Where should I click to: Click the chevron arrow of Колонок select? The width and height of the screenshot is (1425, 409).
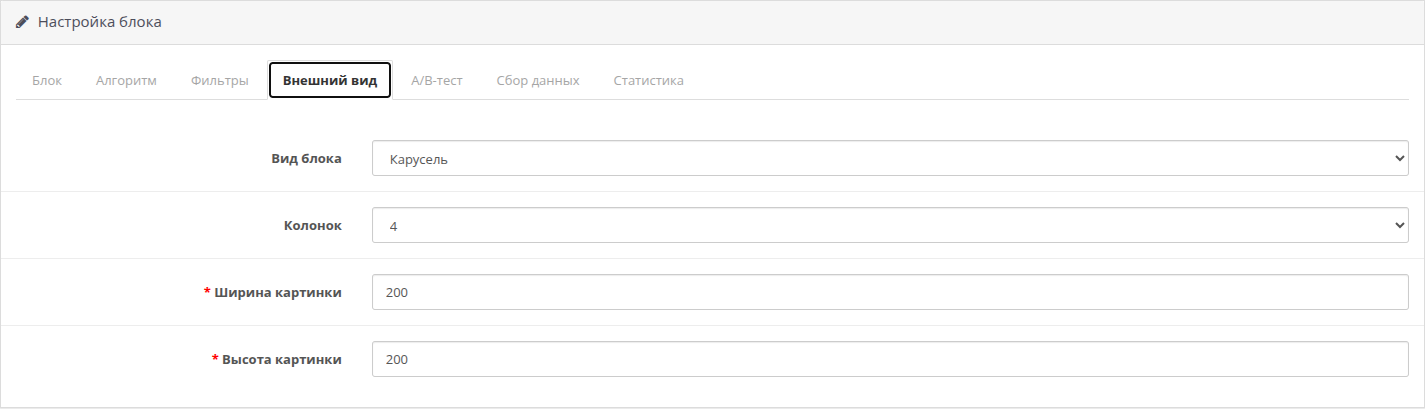[x=1398, y=226]
